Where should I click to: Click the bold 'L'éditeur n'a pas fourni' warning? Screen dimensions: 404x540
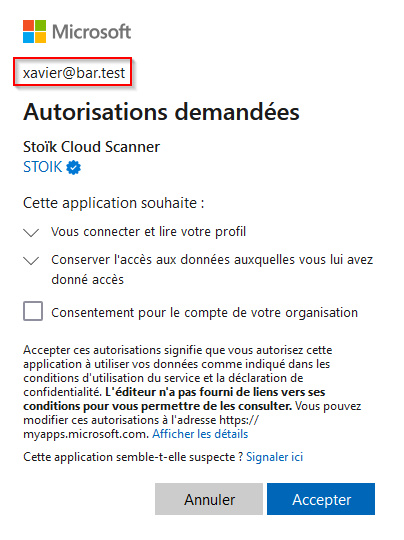174,399
